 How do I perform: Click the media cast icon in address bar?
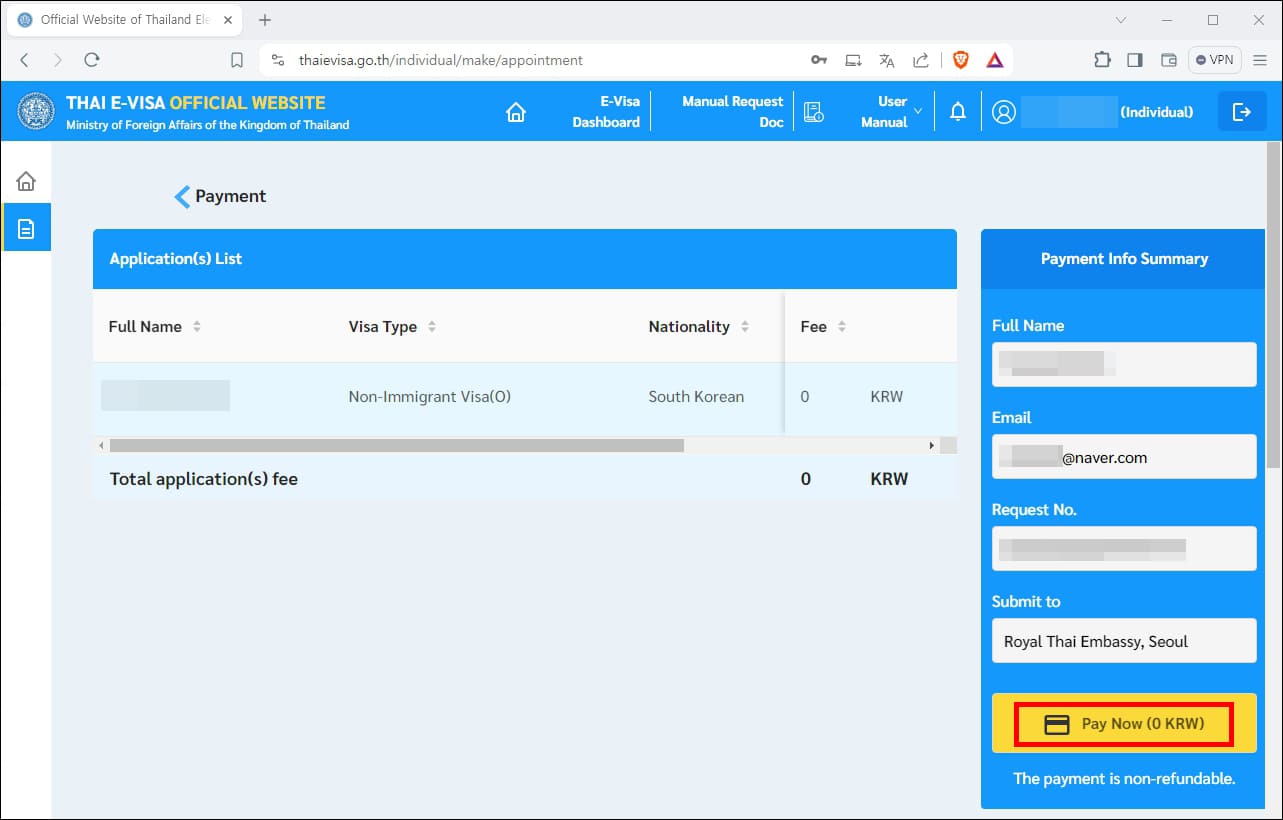coord(853,60)
